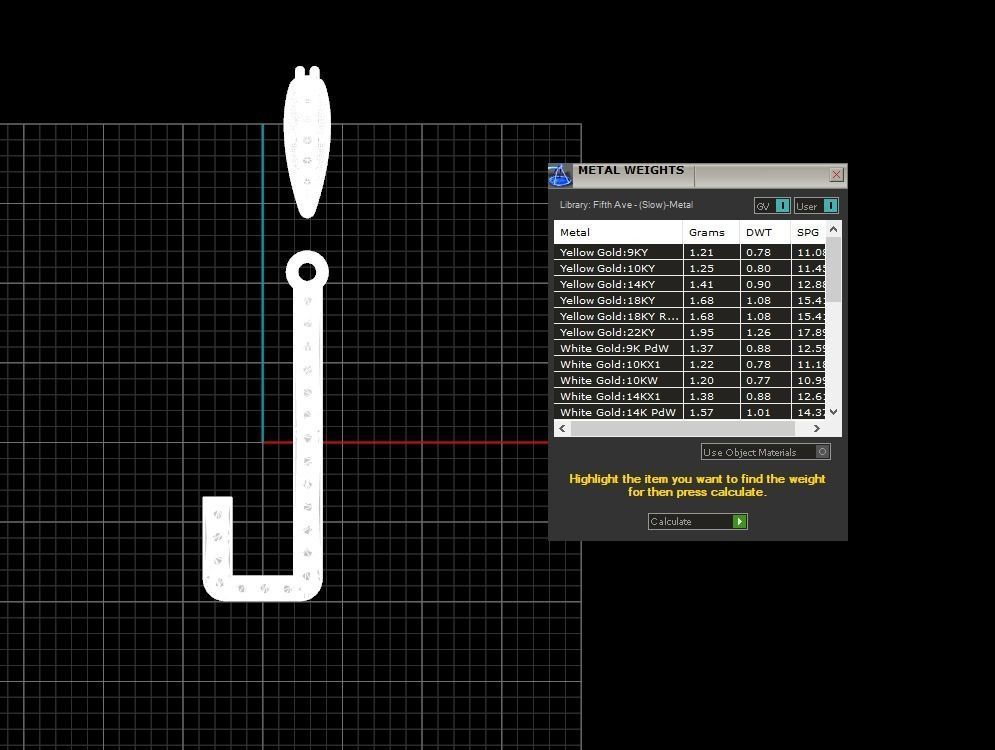This screenshot has height=750, width=995.
Task: Select the Yellow Gold:14KY row
Action: (689, 284)
